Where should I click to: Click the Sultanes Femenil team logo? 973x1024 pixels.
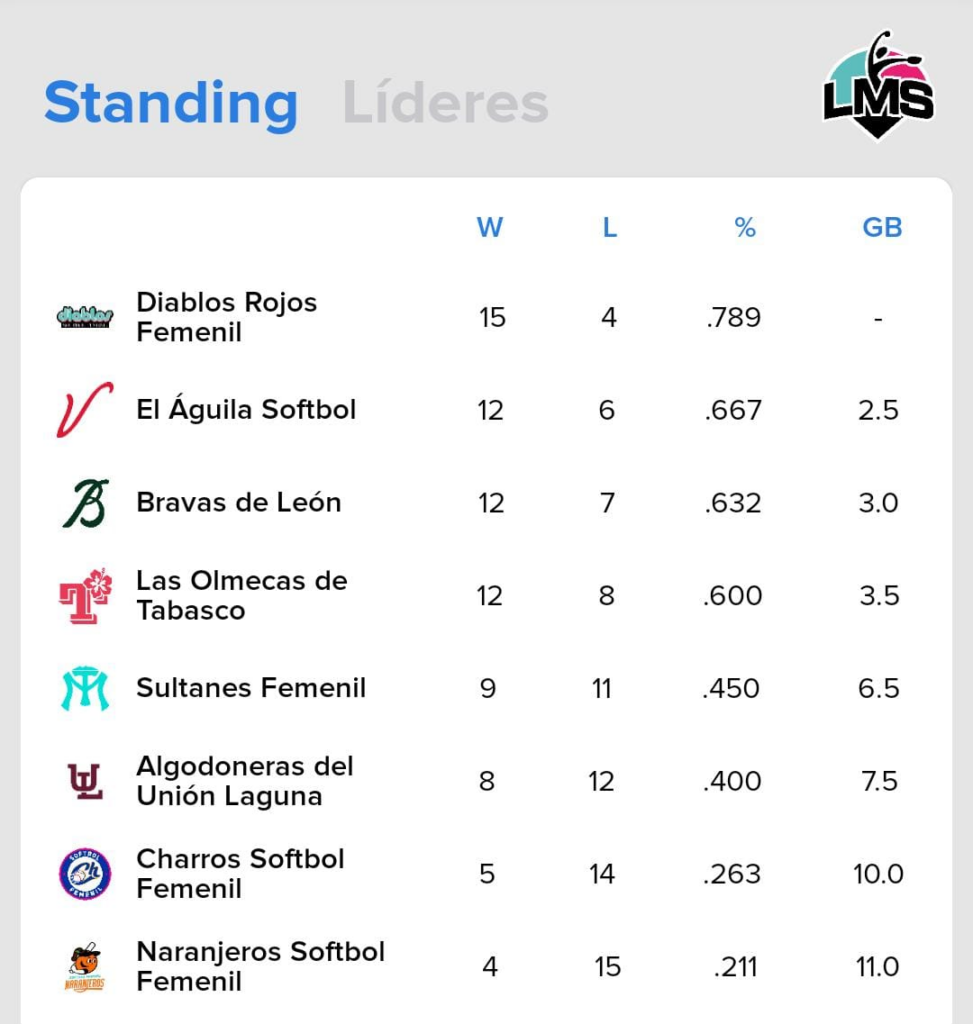pos(85,688)
